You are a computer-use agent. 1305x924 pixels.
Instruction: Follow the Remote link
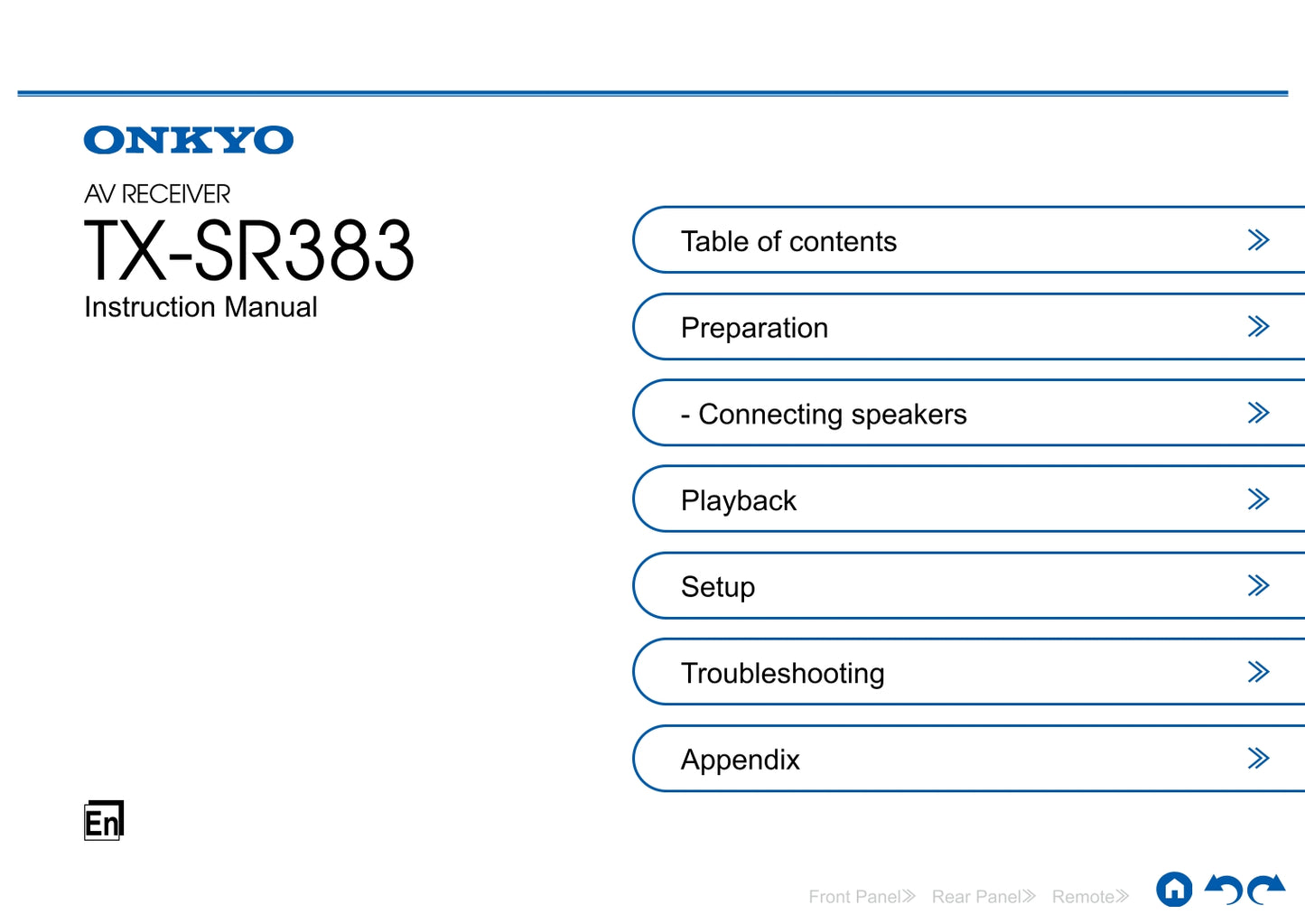click(1090, 897)
